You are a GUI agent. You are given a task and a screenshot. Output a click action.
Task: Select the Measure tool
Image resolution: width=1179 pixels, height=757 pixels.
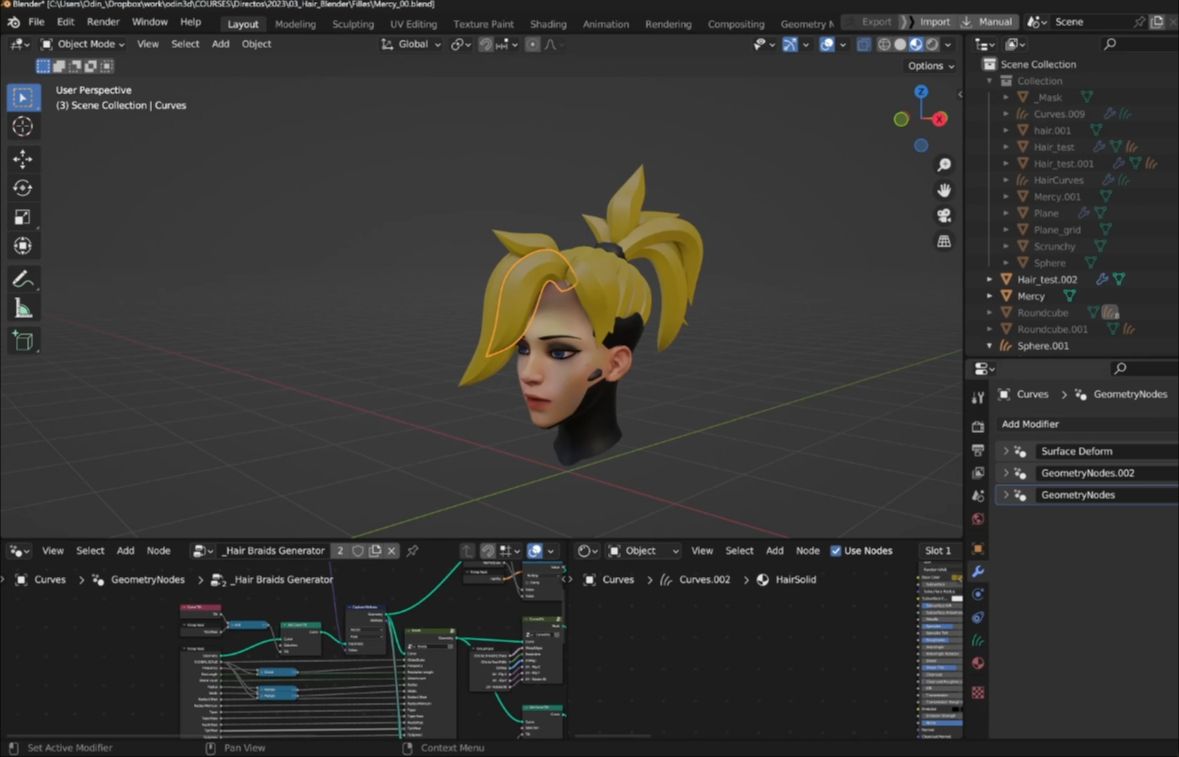click(23, 308)
